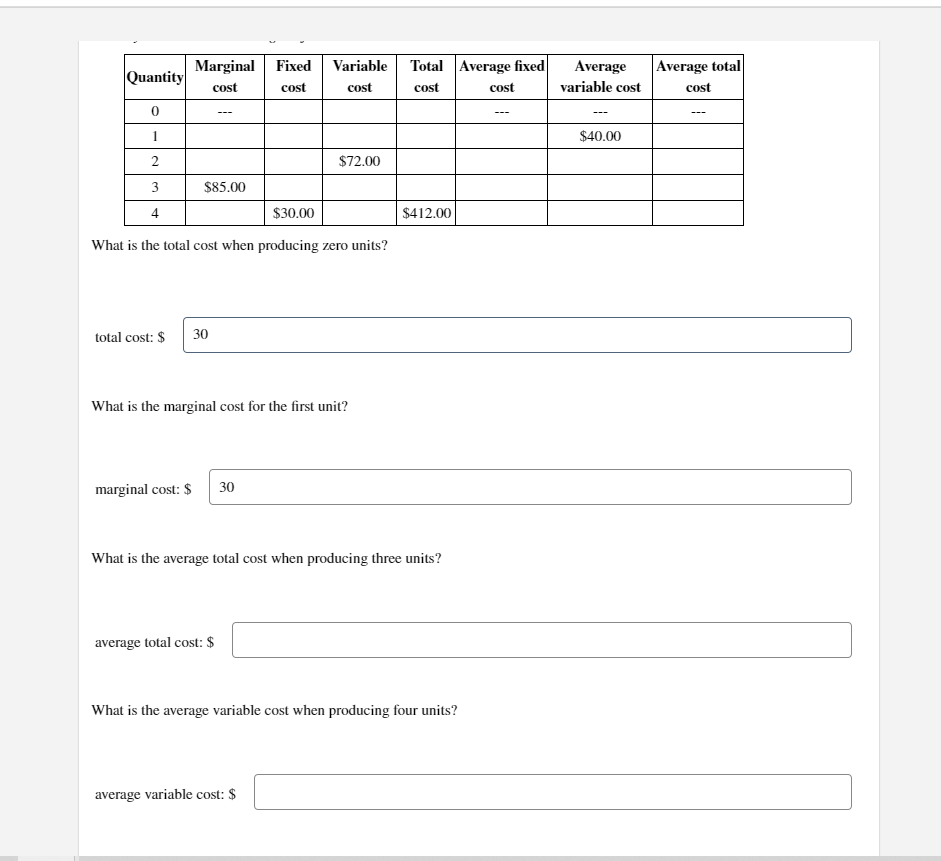This screenshot has height=861, width=941.
Task: Select the $40.00 average variable cost cell
Action: 599,135
